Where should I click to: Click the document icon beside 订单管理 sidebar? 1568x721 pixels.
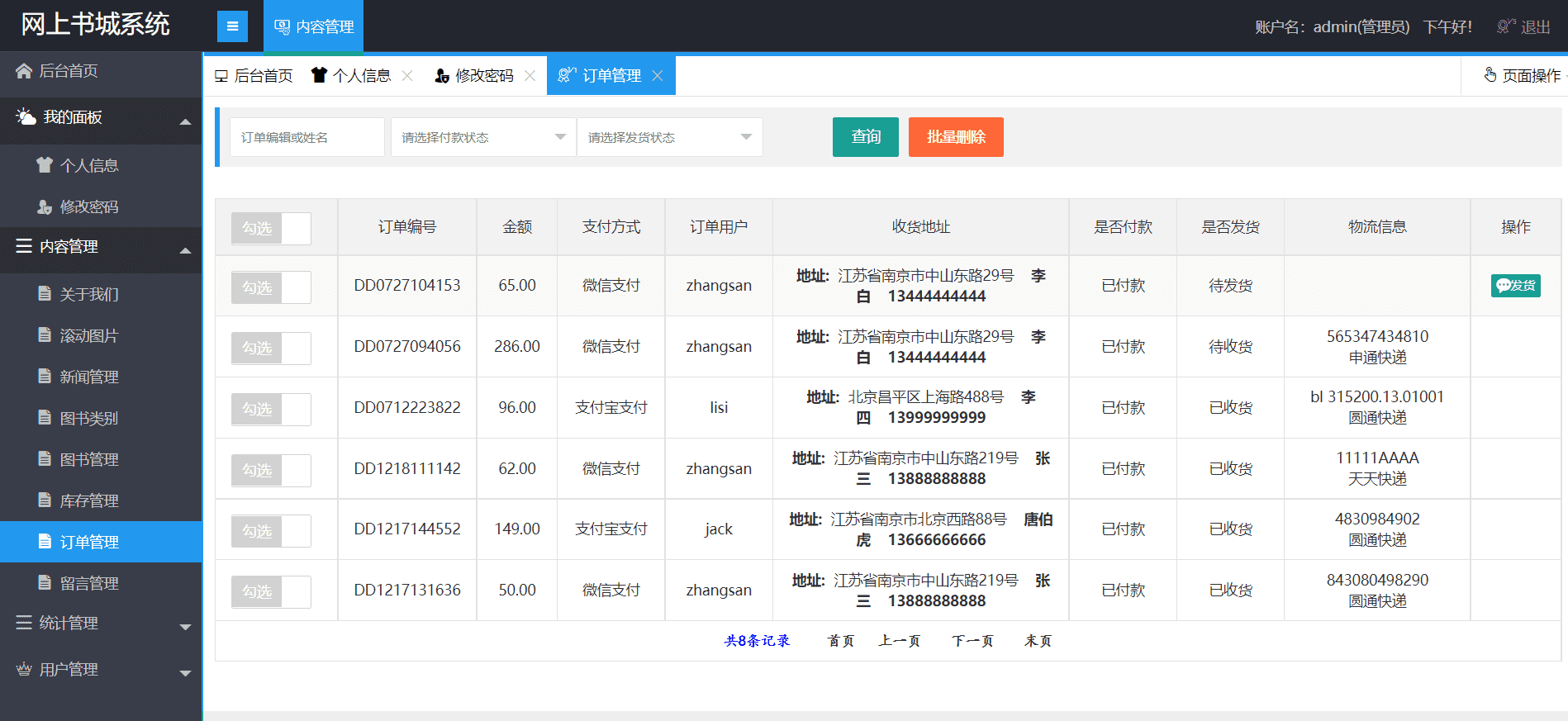click(x=45, y=542)
